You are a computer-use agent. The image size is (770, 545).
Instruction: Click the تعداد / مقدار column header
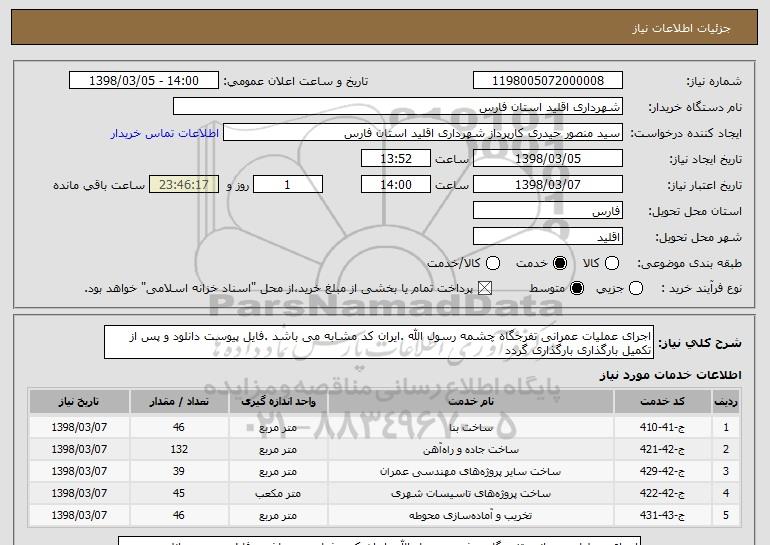click(x=179, y=401)
